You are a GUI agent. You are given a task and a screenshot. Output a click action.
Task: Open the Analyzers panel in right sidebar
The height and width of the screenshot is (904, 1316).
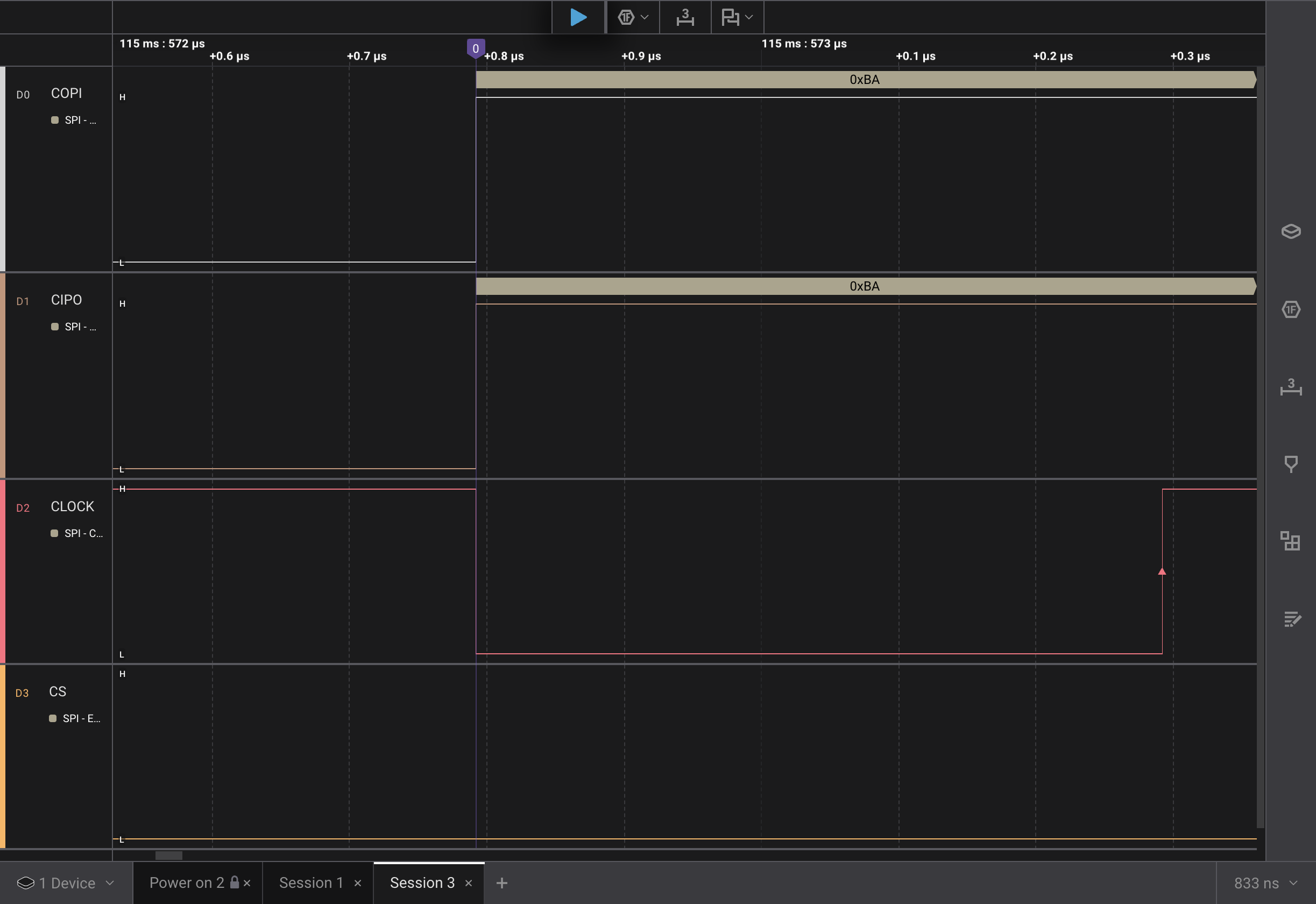point(1291,309)
